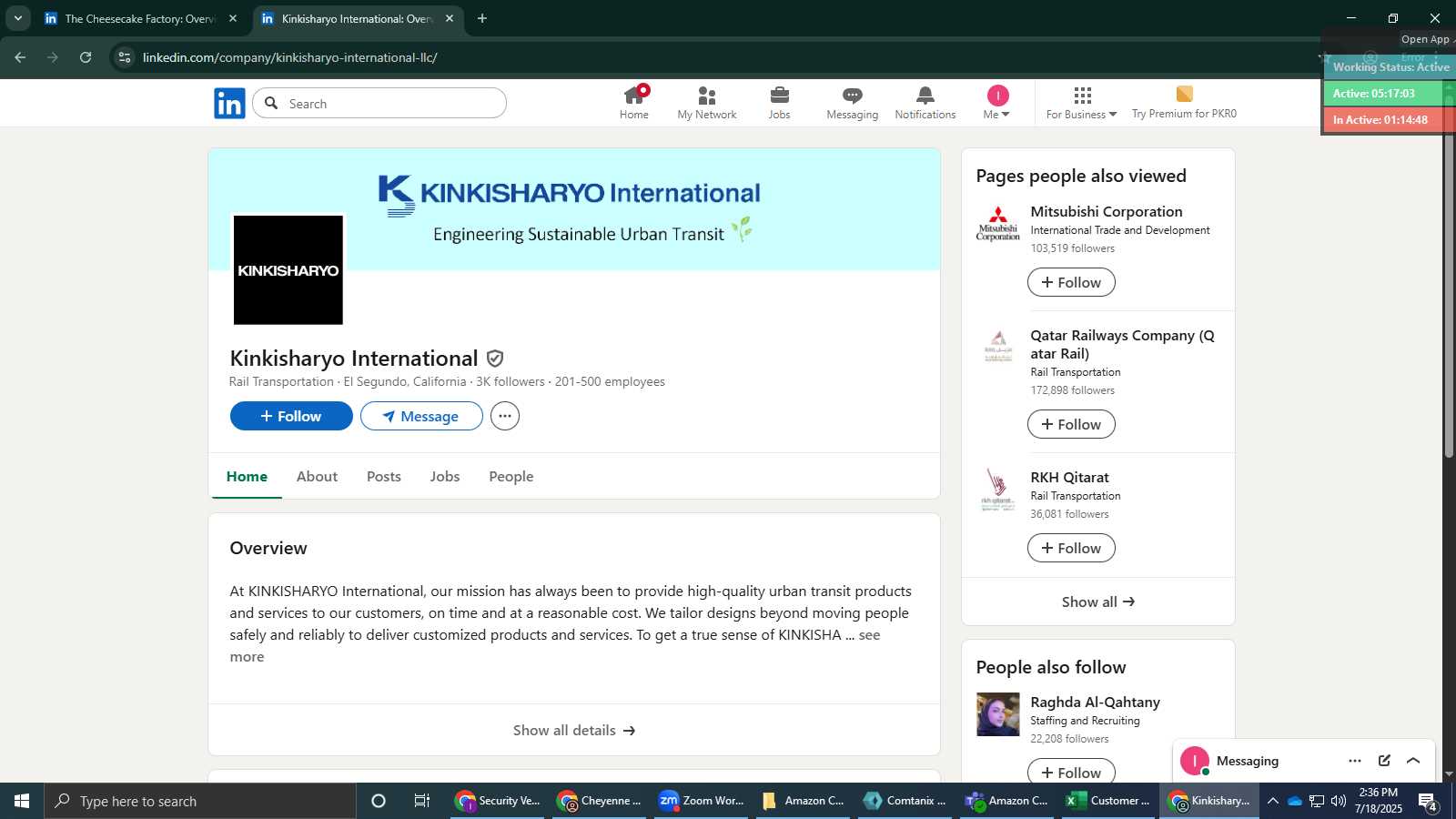Viewport: 1456px width, 819px height.
Task: Open Messaging overlay options menu
Action: click(1355, 761)
